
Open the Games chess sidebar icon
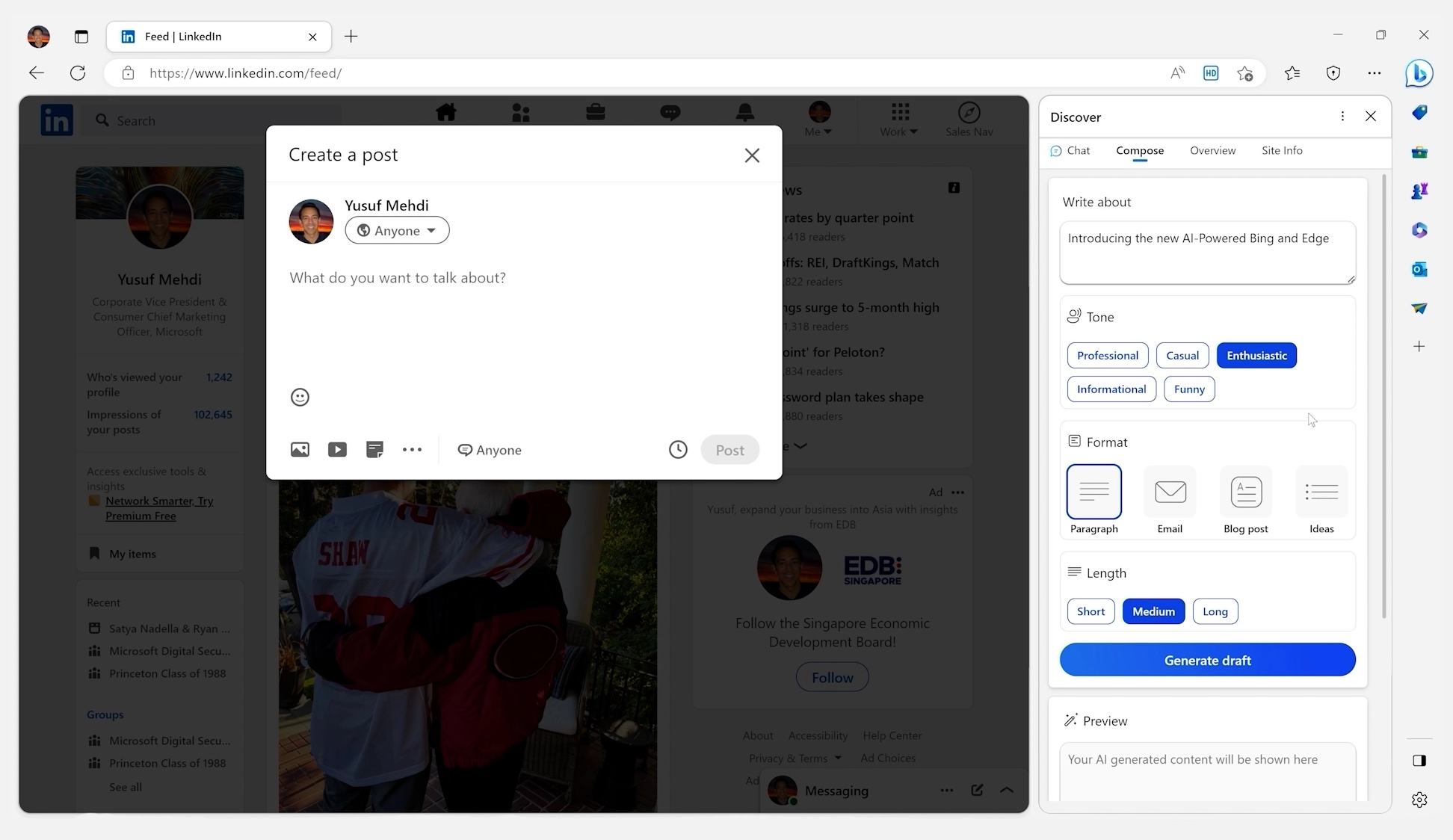point(1419,191)
